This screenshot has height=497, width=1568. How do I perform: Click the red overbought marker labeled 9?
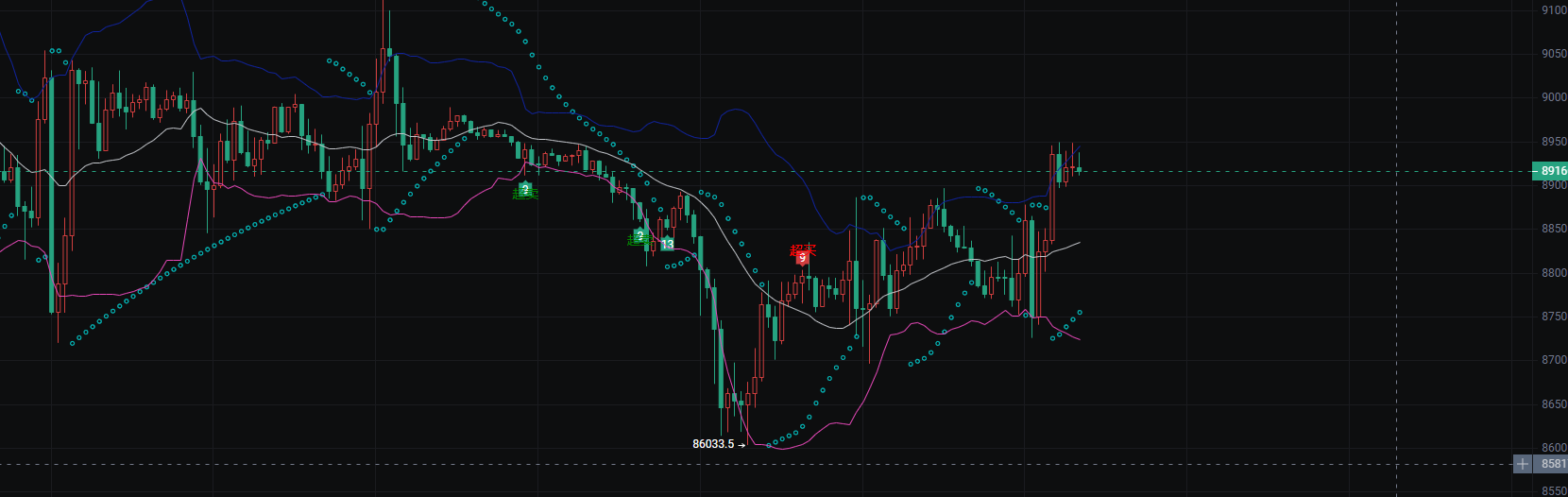(802, 255)
